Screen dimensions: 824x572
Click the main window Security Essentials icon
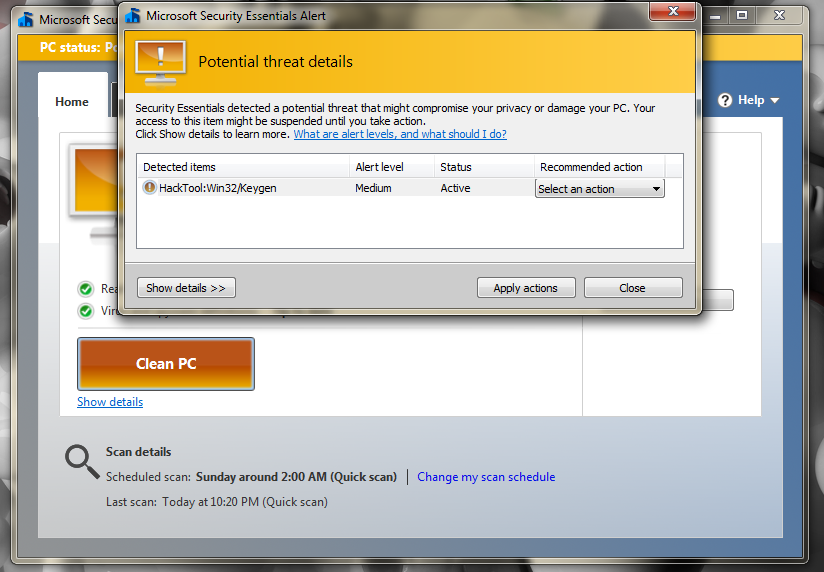tap(26, 20)
